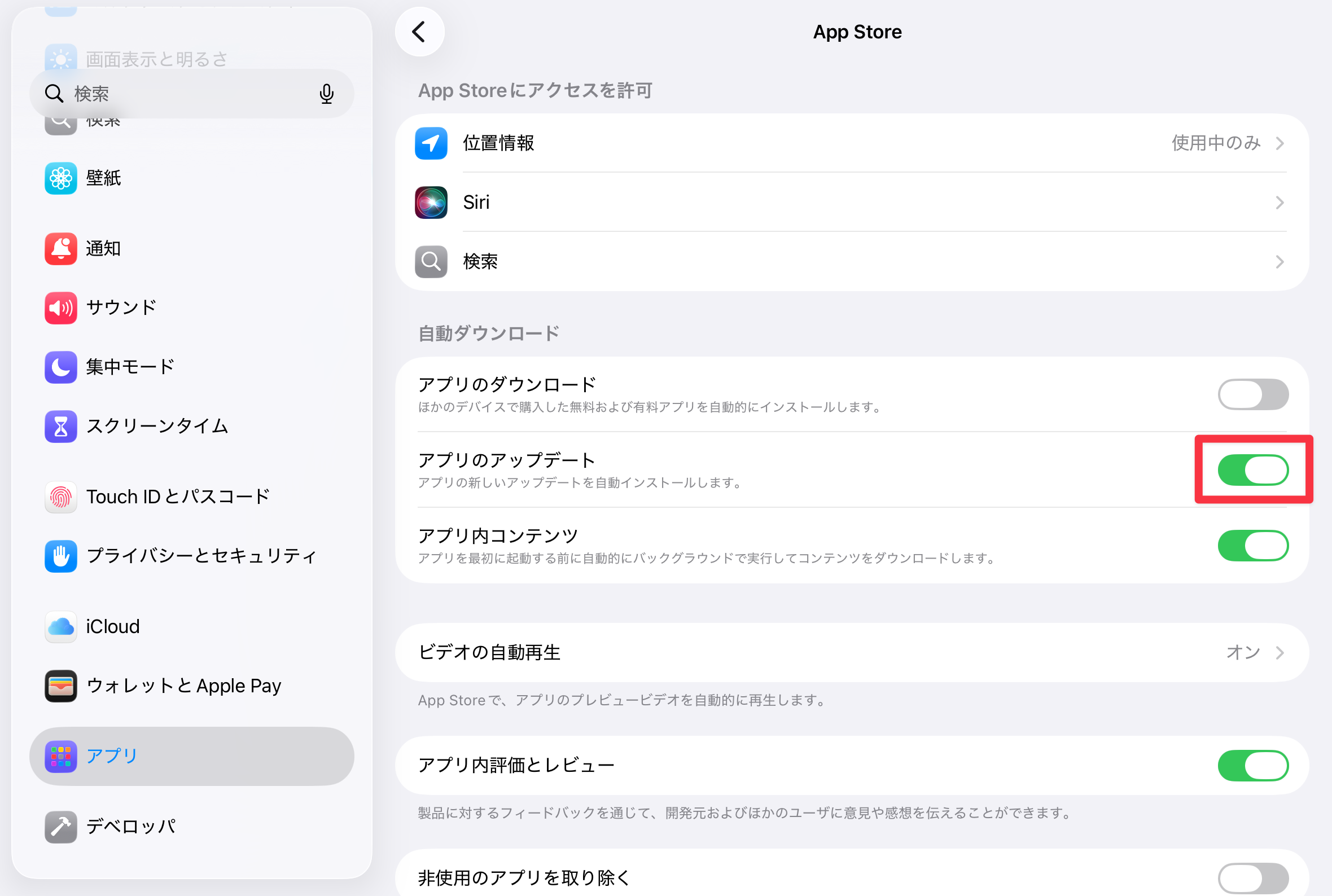This screenshot has width=1332, height=896.
Task: Click the magnifier icon in sidebar search bar
Action: pyautogui.click(x=54, y=93)
